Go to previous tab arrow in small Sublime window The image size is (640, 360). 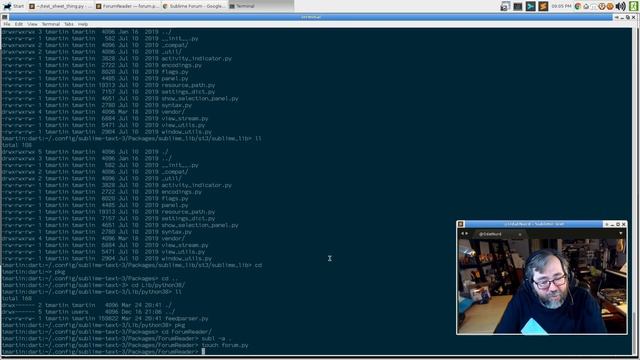(x=462, y=234)
